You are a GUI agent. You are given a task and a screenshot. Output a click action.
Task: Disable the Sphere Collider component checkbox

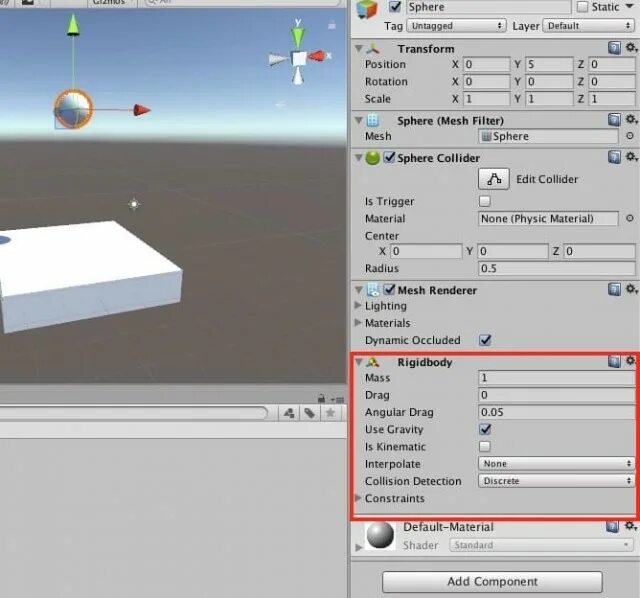tap(389, 158)
